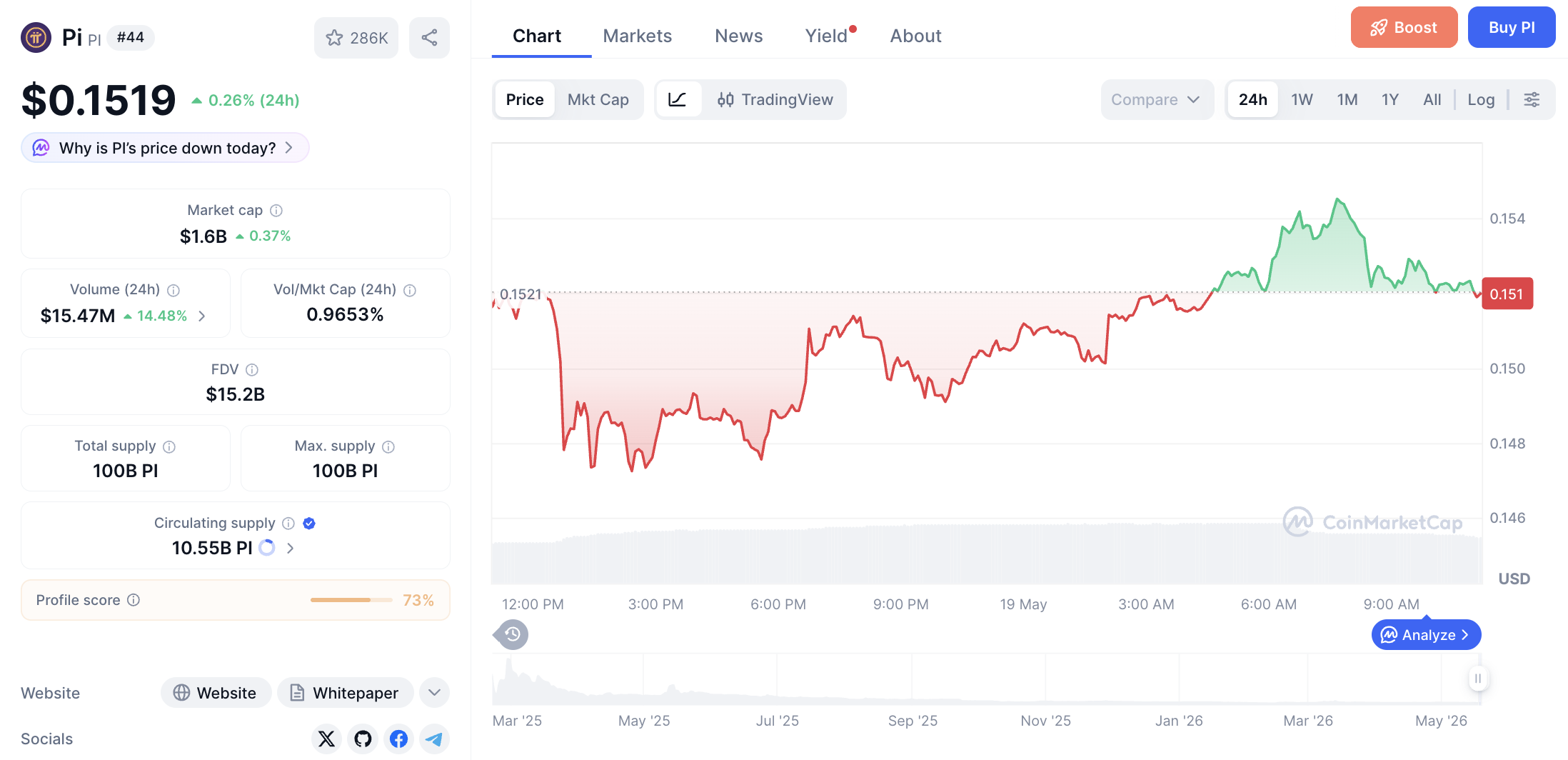Switch to TradingView chart
1568x760 pixels.
pos(775,99)
